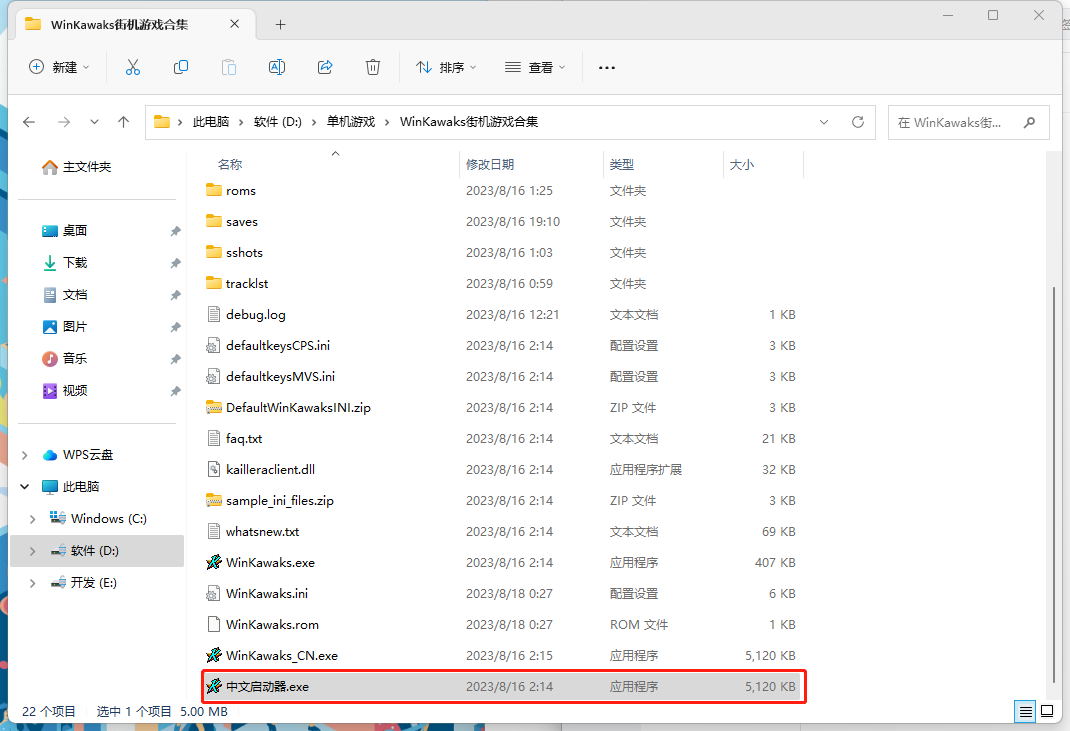The width and height of the screenshot is (1070, 731).
Task: Switch to details view icon in status bar
Action: click(1025, 712)
